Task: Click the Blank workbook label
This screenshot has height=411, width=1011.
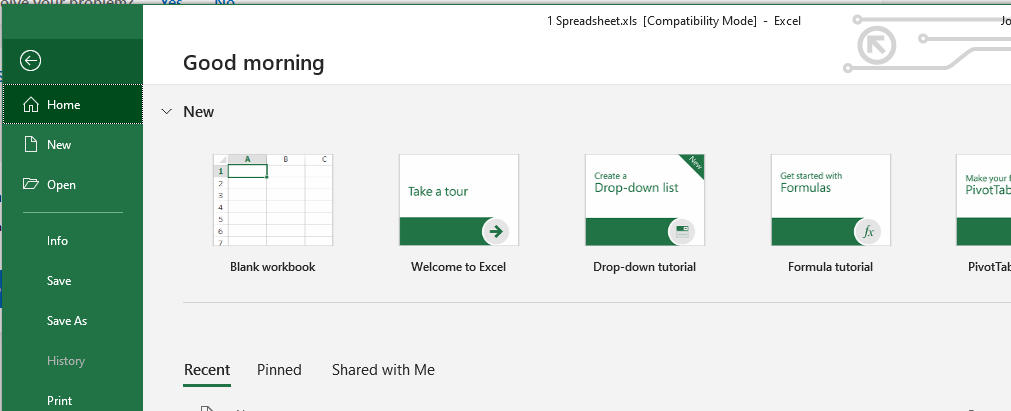Action: point(273,267)
